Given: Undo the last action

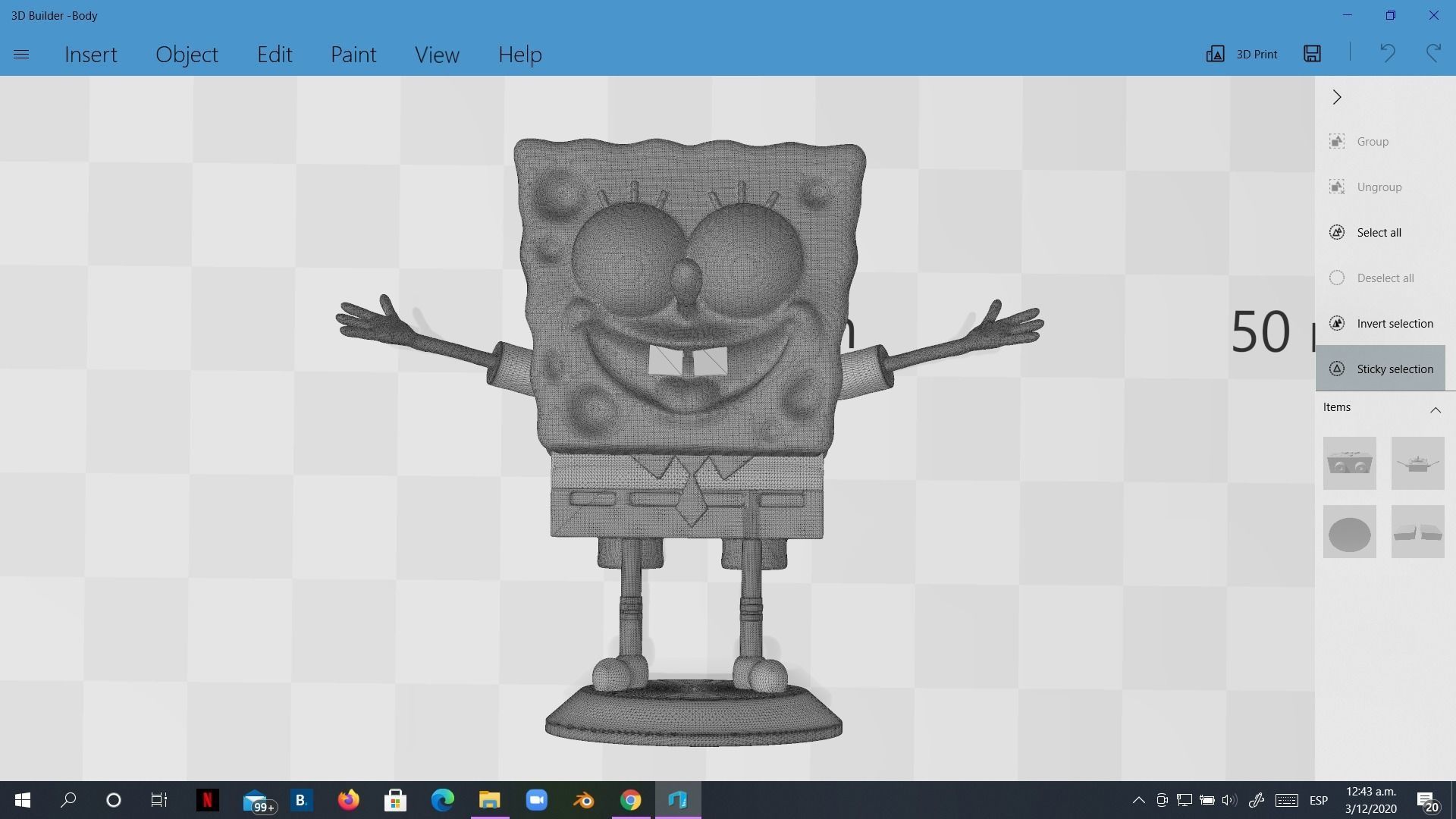Looking at the screenshot, I should click(1387, 53).
